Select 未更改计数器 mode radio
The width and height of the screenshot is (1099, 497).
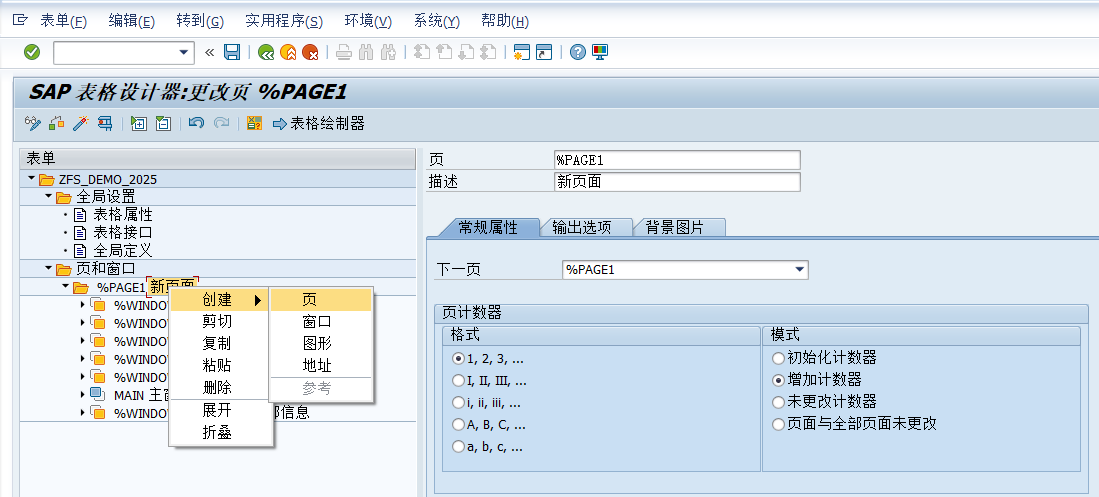tap(778, 402)
